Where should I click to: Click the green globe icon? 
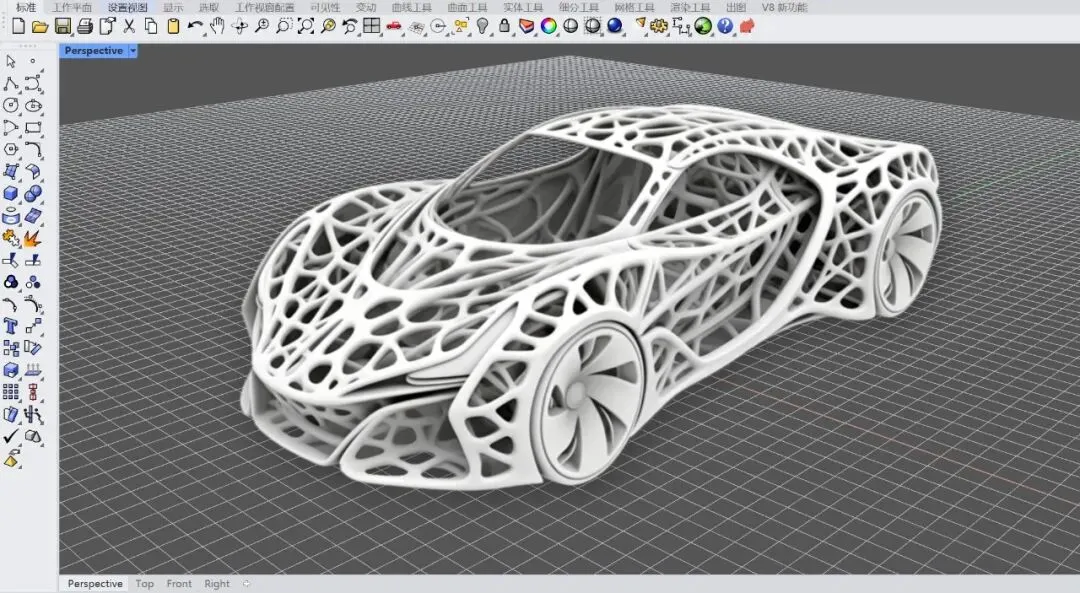click(703, 26)
